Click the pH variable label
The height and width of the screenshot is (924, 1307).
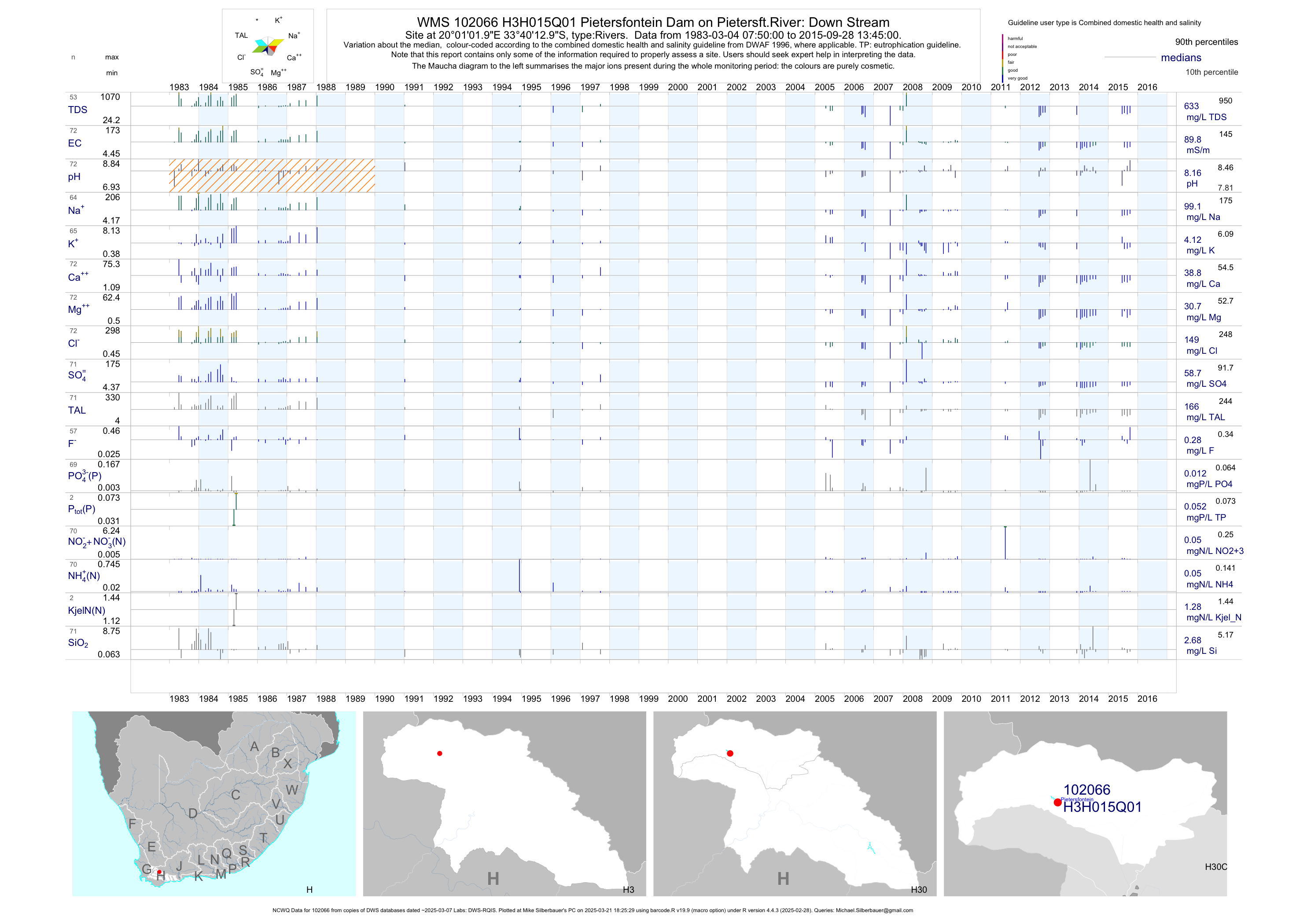tap(74, 176)
